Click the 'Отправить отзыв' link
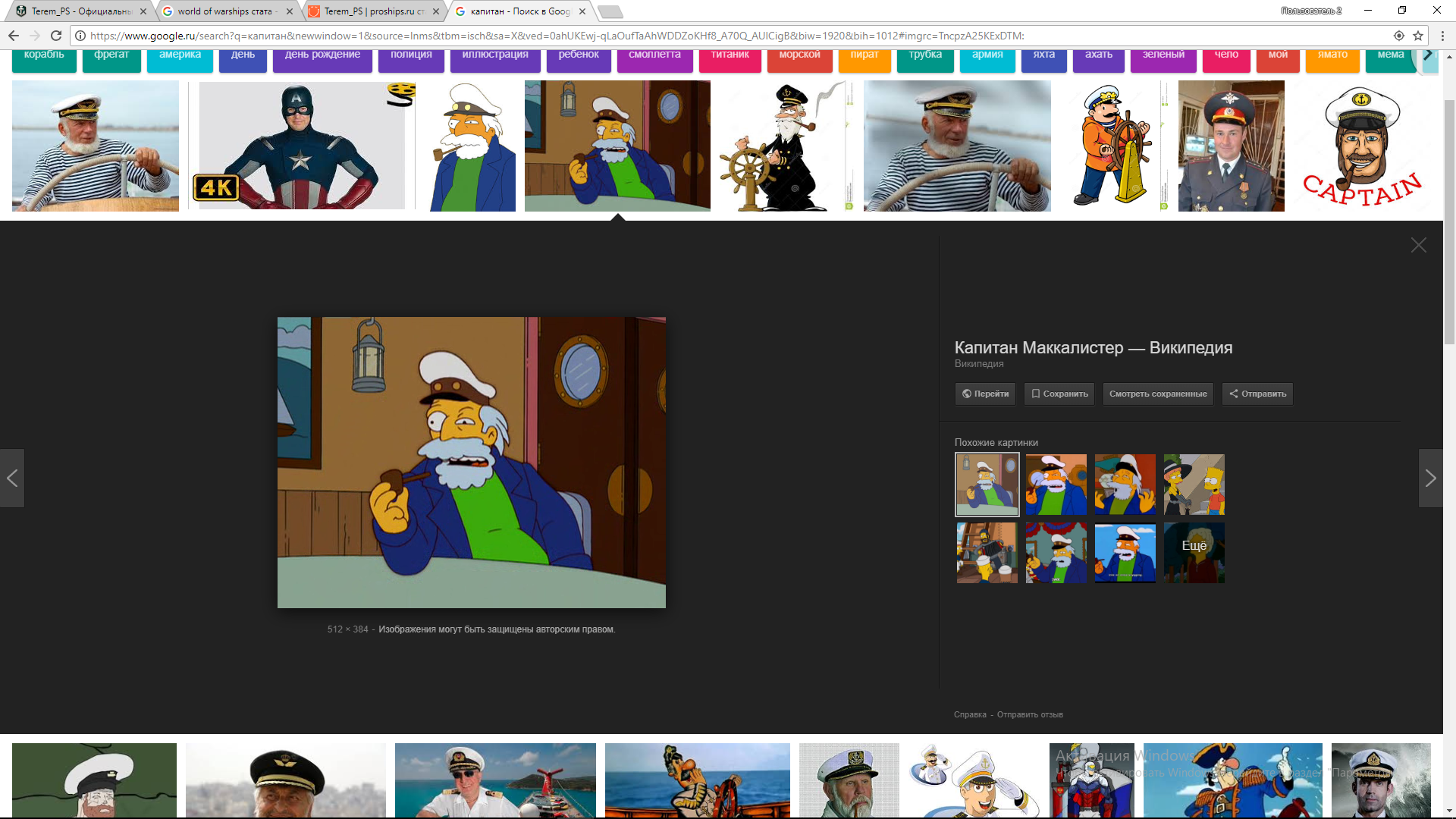The height and width of the screenshot is (819, 1456). point(1030,715)
